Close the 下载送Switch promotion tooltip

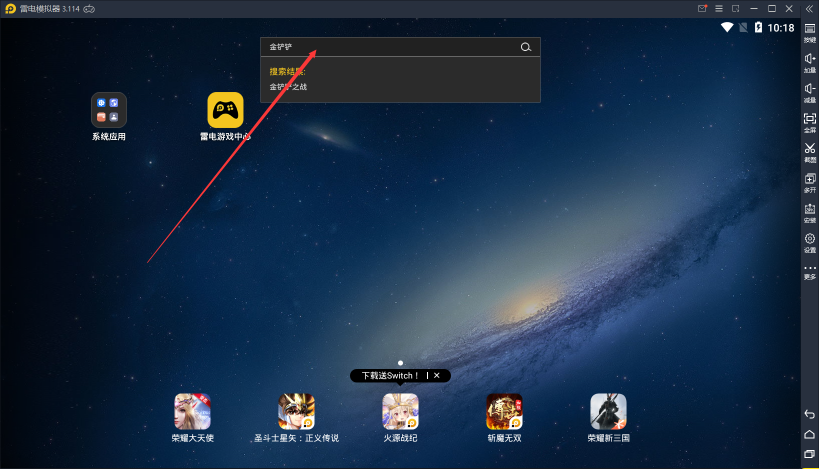[x=437, y=375]
